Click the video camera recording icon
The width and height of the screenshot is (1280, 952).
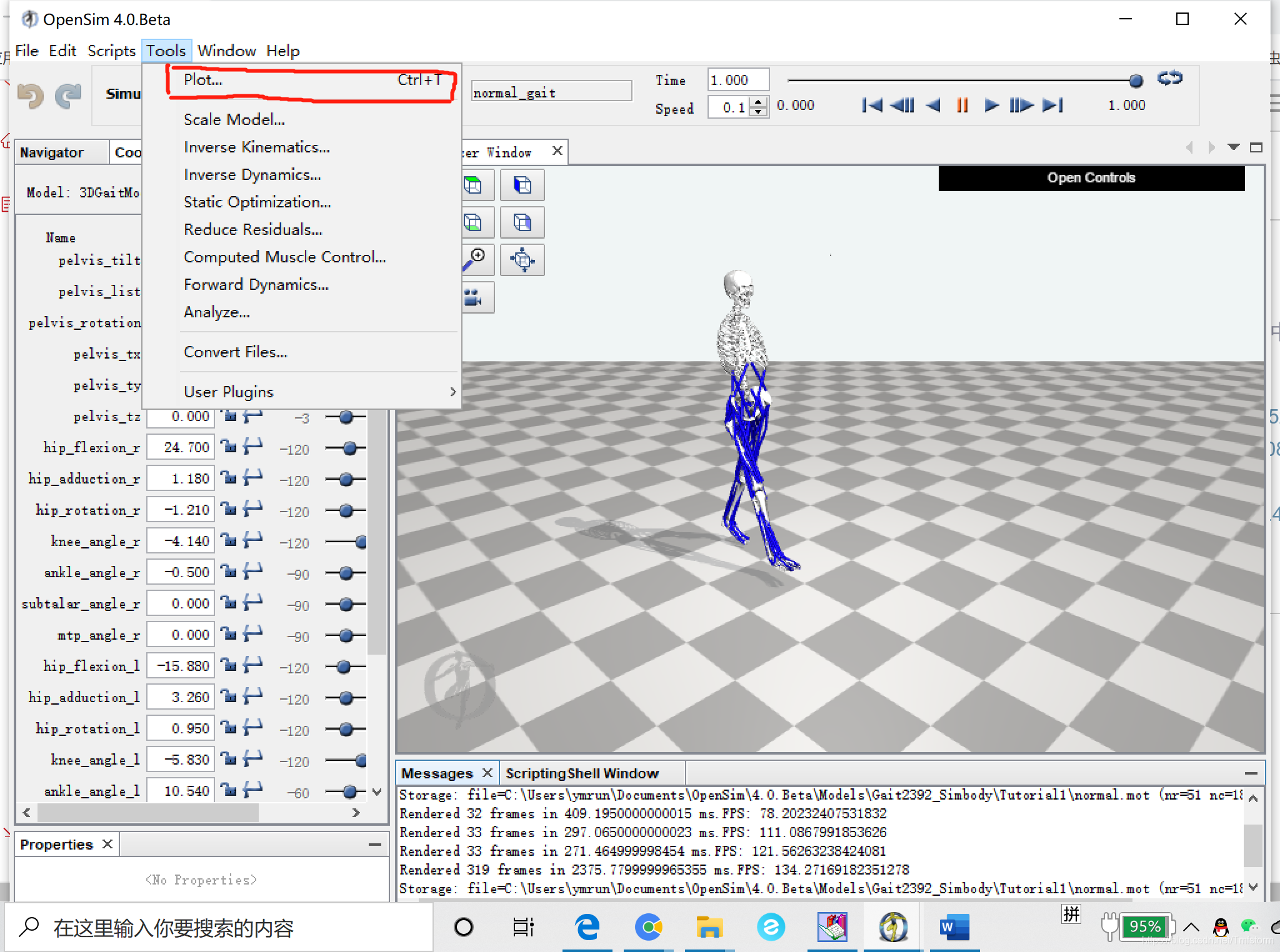[x=476, y=298]
